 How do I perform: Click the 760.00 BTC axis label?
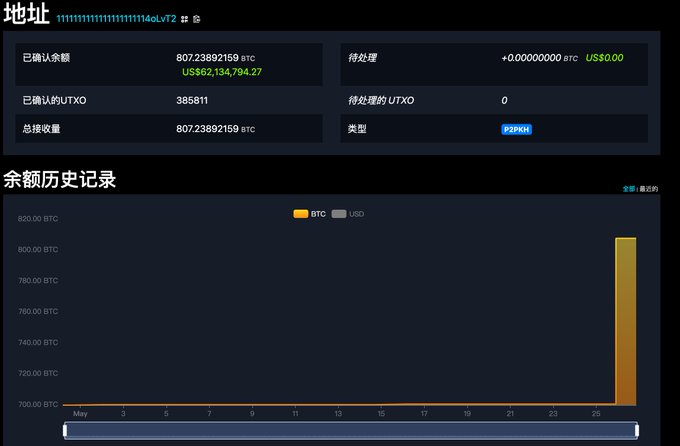pyautogui.click(x=38, y=312)
